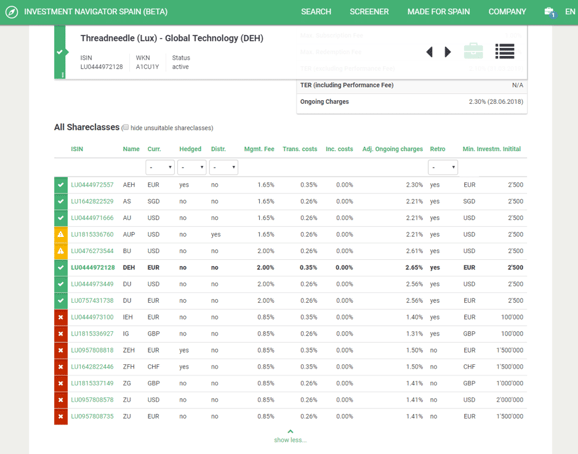The image size is (578, 454).
Task: Add fund to portfolio briefcase icon
Action: pos(473,51)
